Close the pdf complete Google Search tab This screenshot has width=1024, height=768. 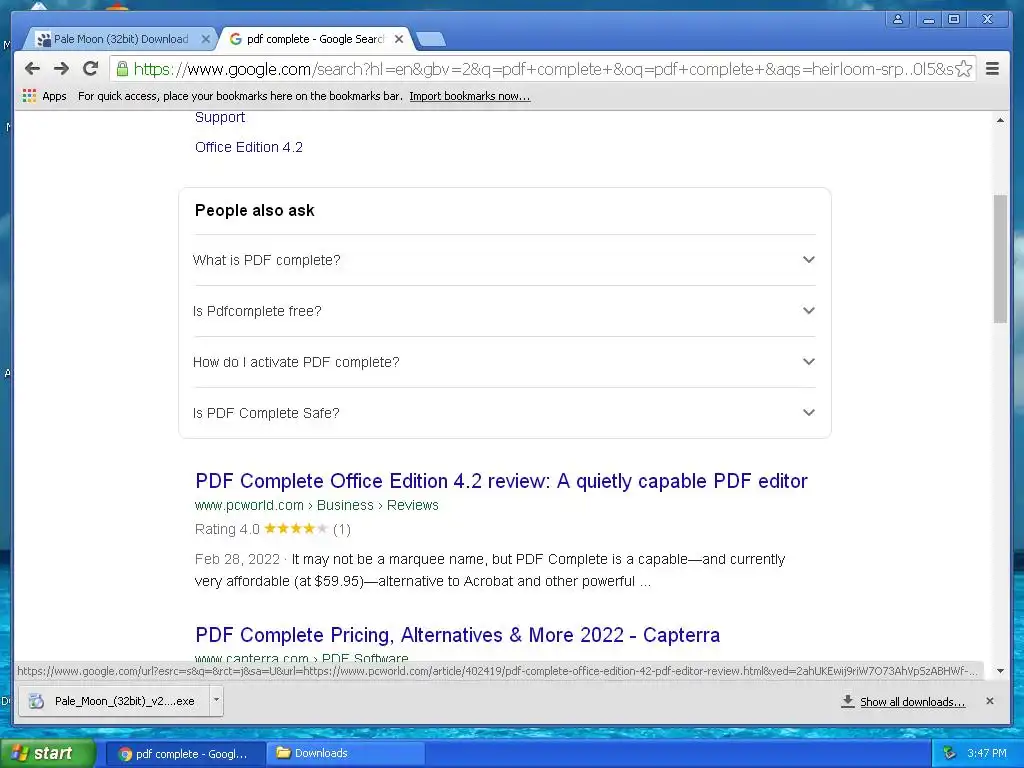(x=399, y=39)
